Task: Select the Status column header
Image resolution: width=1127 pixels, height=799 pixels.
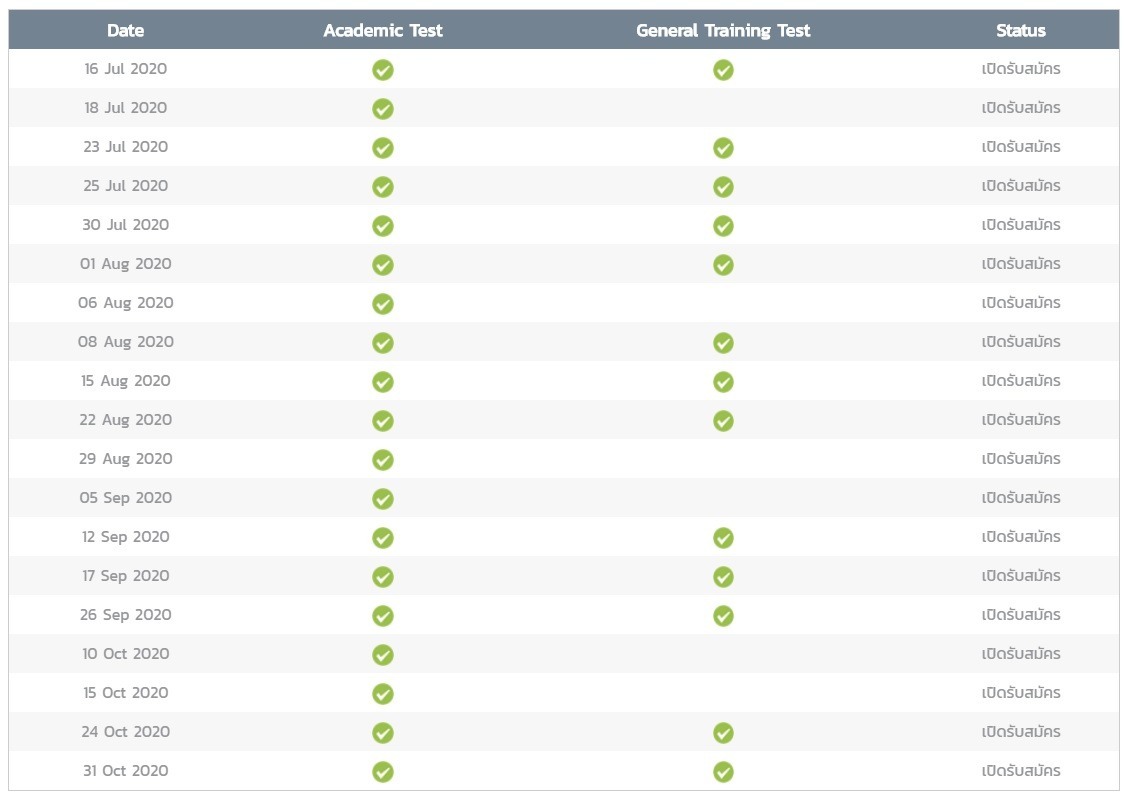Action: coord(1021,30)
